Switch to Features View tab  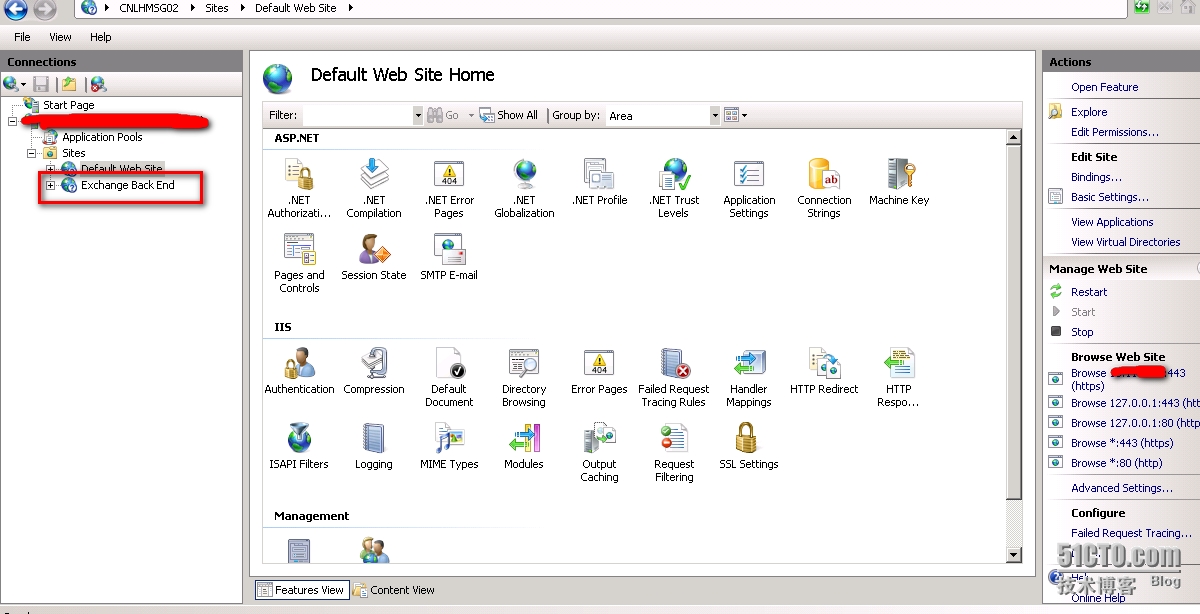point(301,590)
